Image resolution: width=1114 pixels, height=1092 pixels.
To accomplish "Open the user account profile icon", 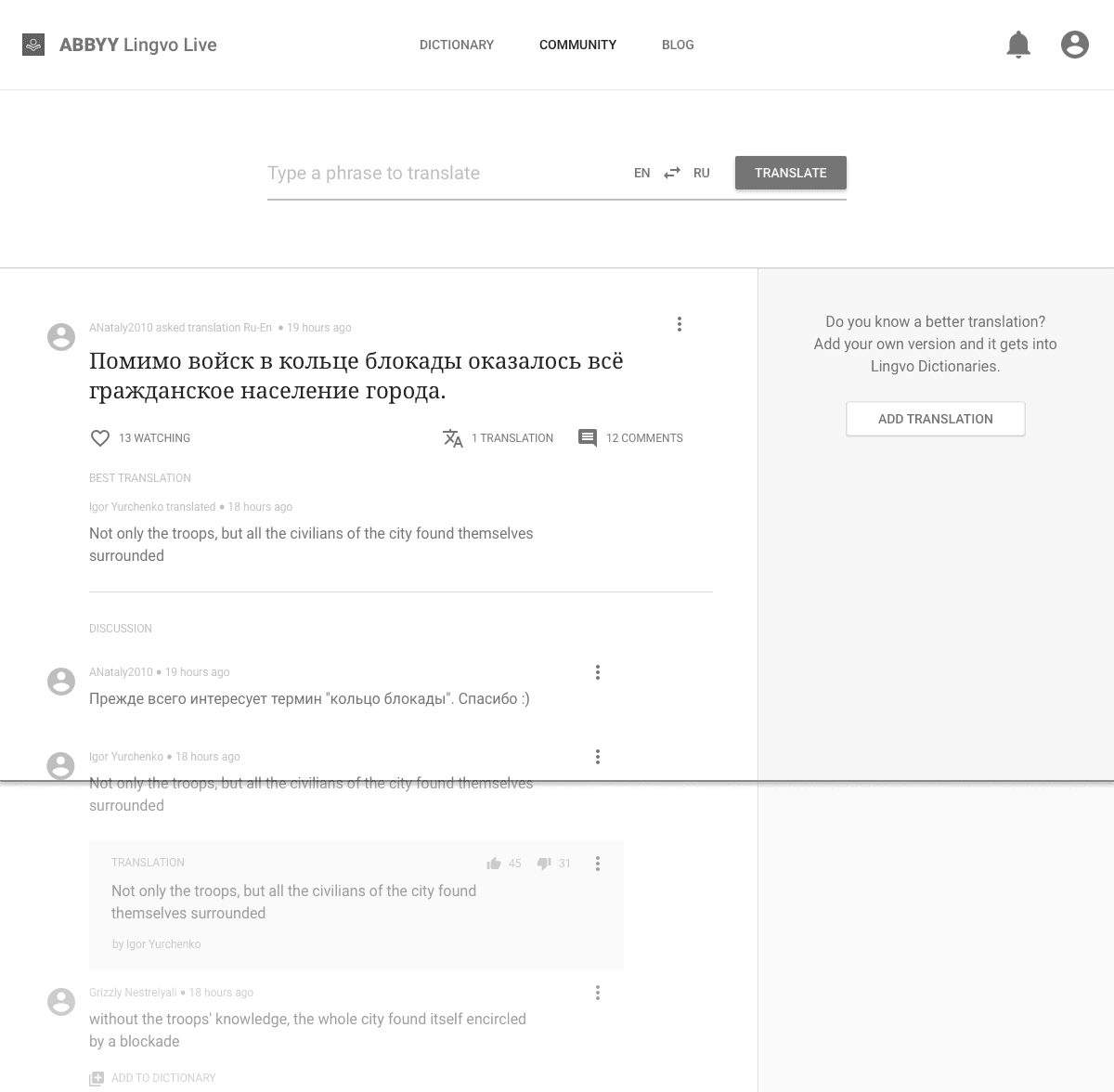I will pos(1075,45).
